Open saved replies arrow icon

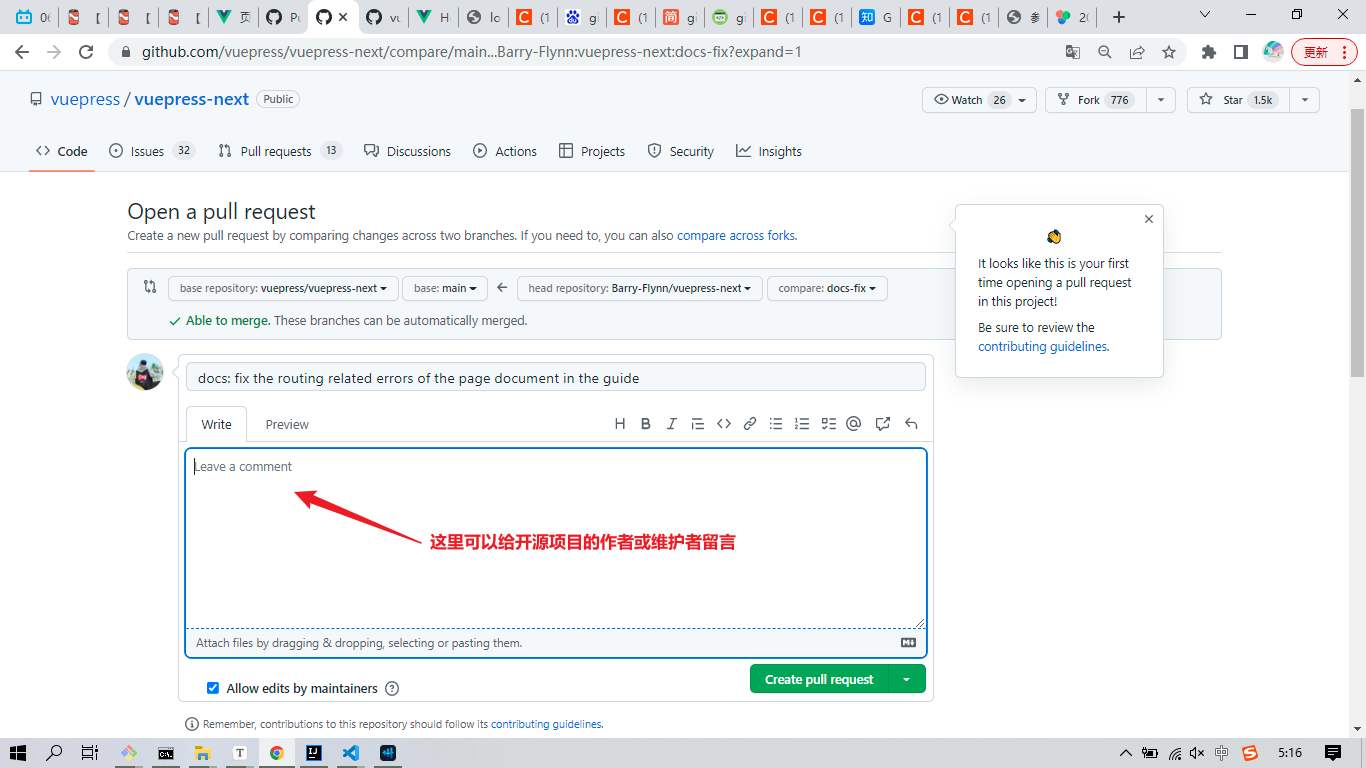point(911,424)
